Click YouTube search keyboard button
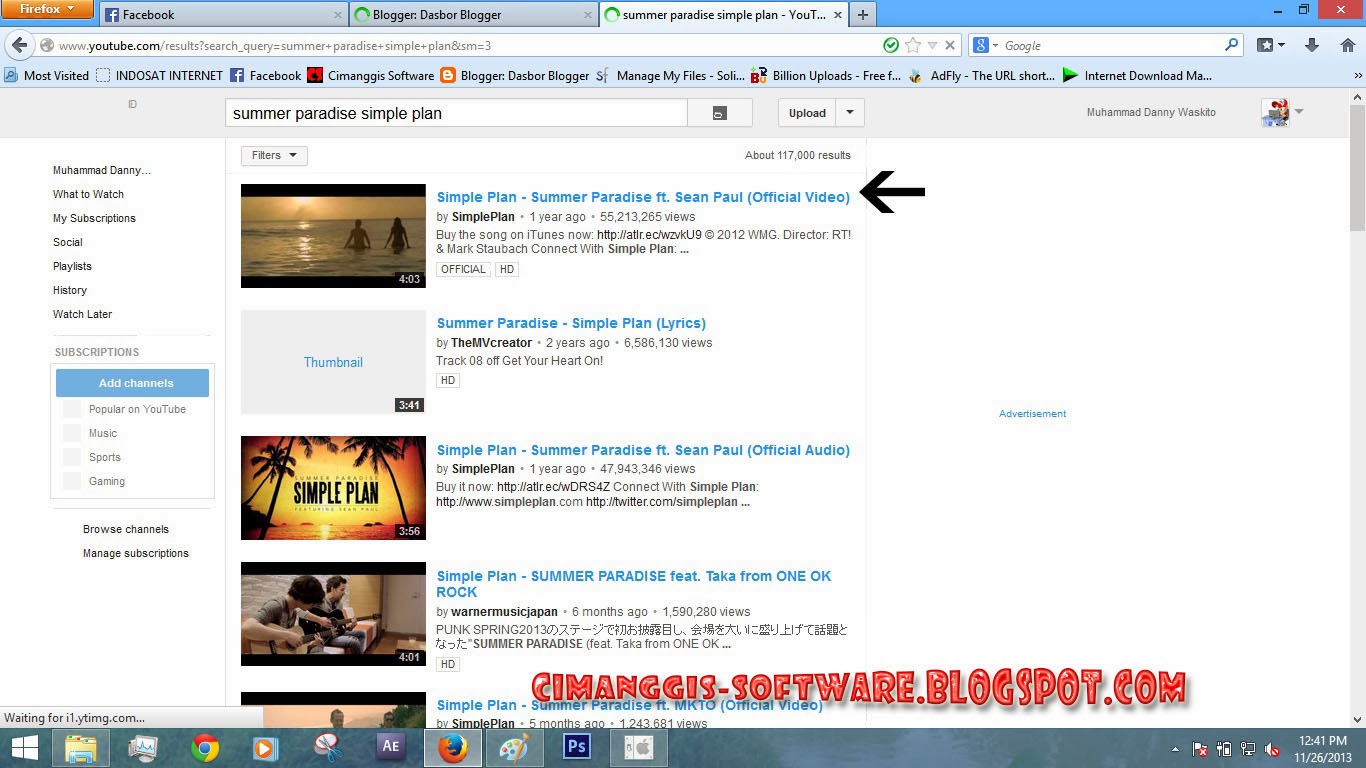Image resolution: width=1366 pixels, height=768 pixels. click(719, 113)
